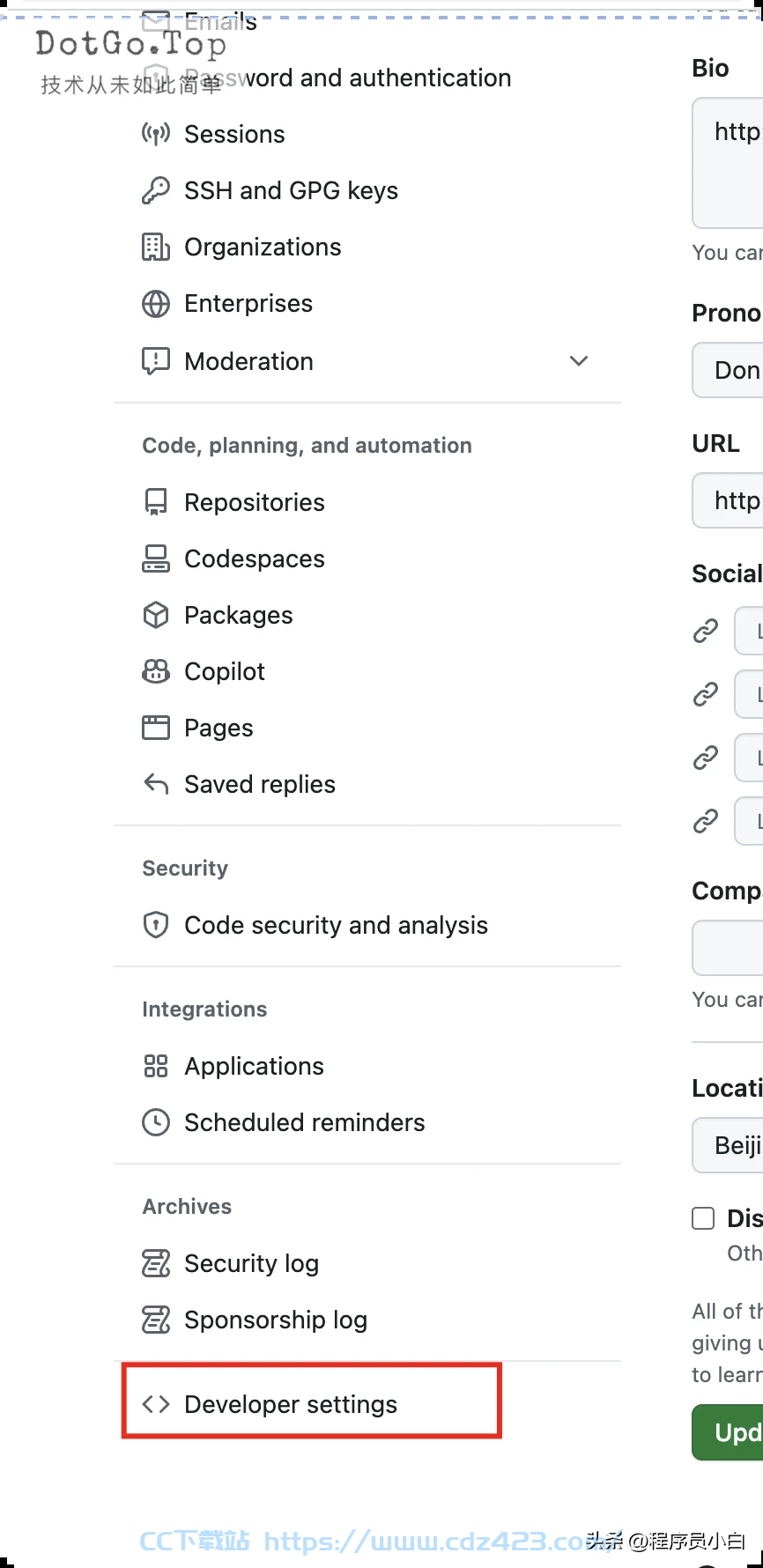View the Security log
This screenshot has height=1568, width=763.
coord(251,1263)
